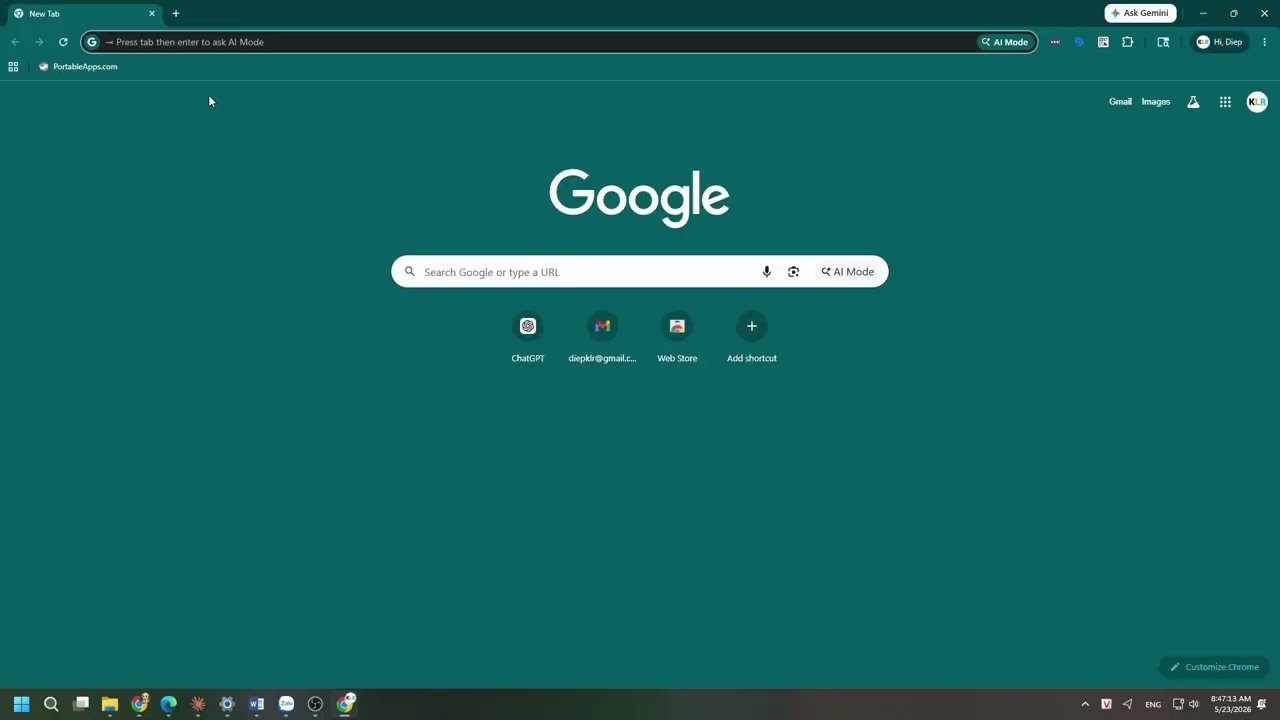Image resolution: width=1280 pixels, height=720 pixels.
Task: Open AI Mode from the address bar
Action: click(1005, 42)
